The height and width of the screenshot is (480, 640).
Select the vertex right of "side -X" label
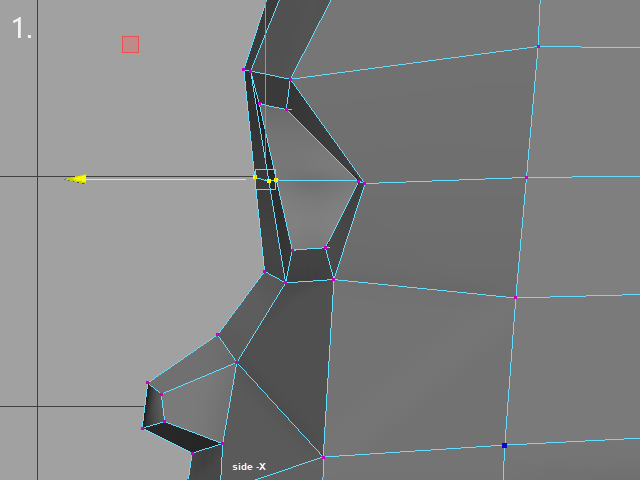[323, 457]
